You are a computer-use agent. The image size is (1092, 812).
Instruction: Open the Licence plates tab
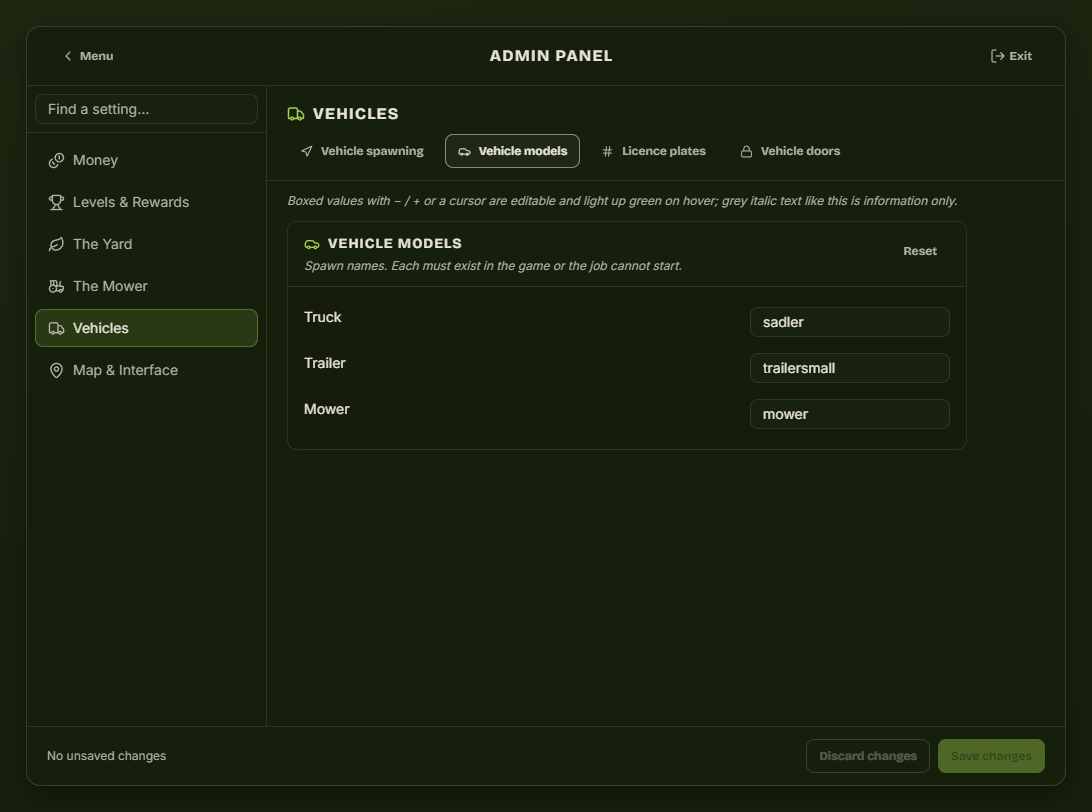pos(653,151)
